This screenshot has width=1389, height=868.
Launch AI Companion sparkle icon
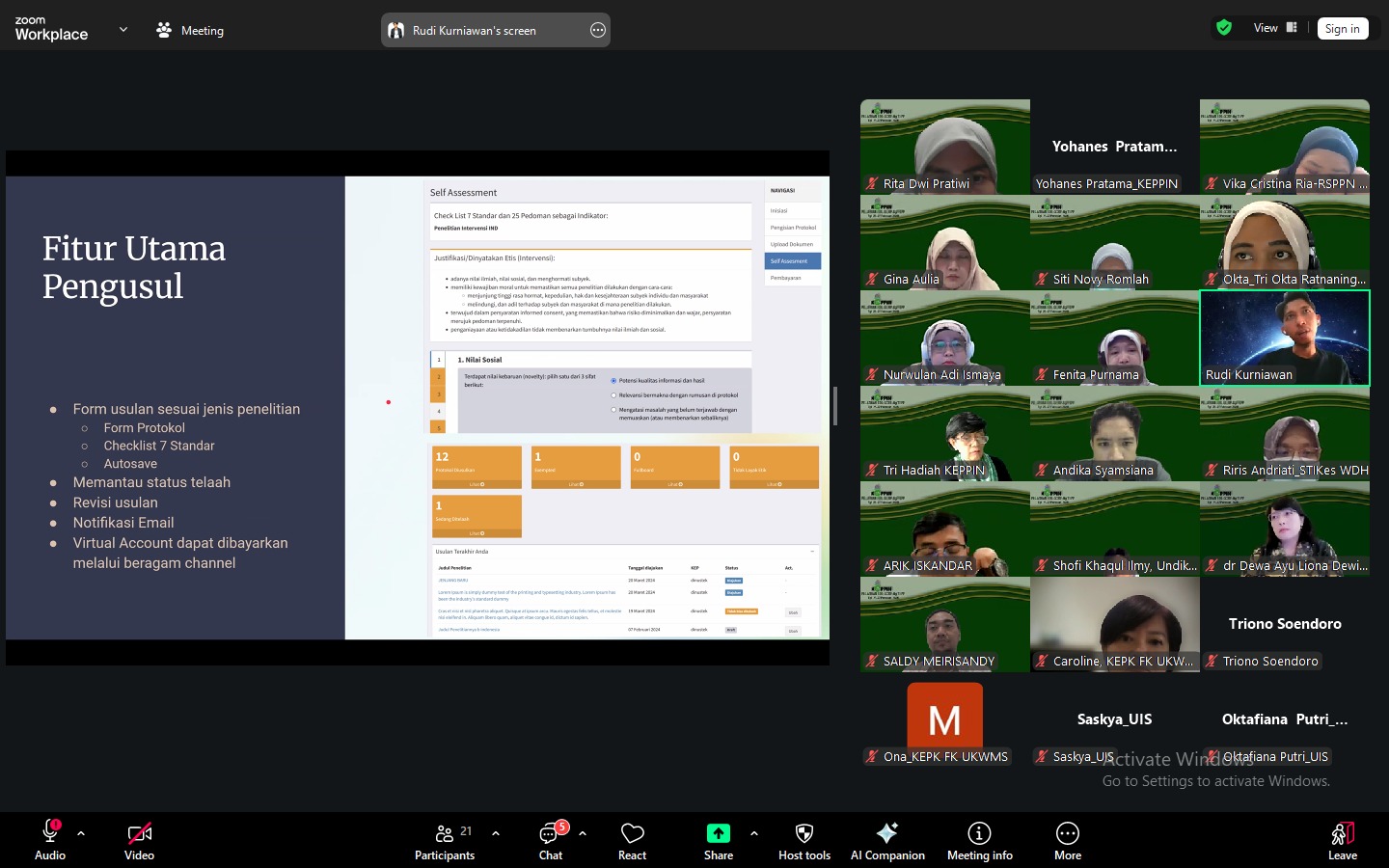coord(886,834)
